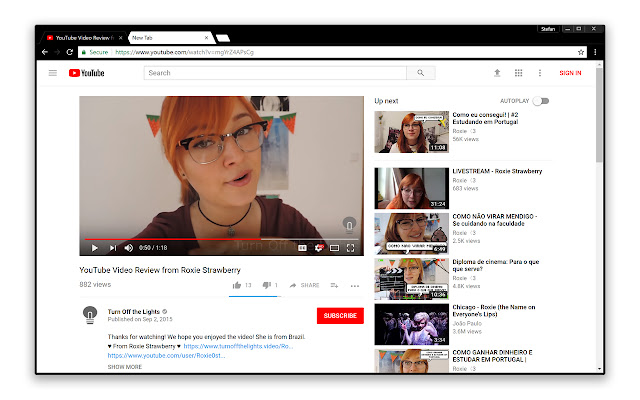Open the hamburger guide menu
Viewport: 640px width, 400px height.
tap(53, 73)
